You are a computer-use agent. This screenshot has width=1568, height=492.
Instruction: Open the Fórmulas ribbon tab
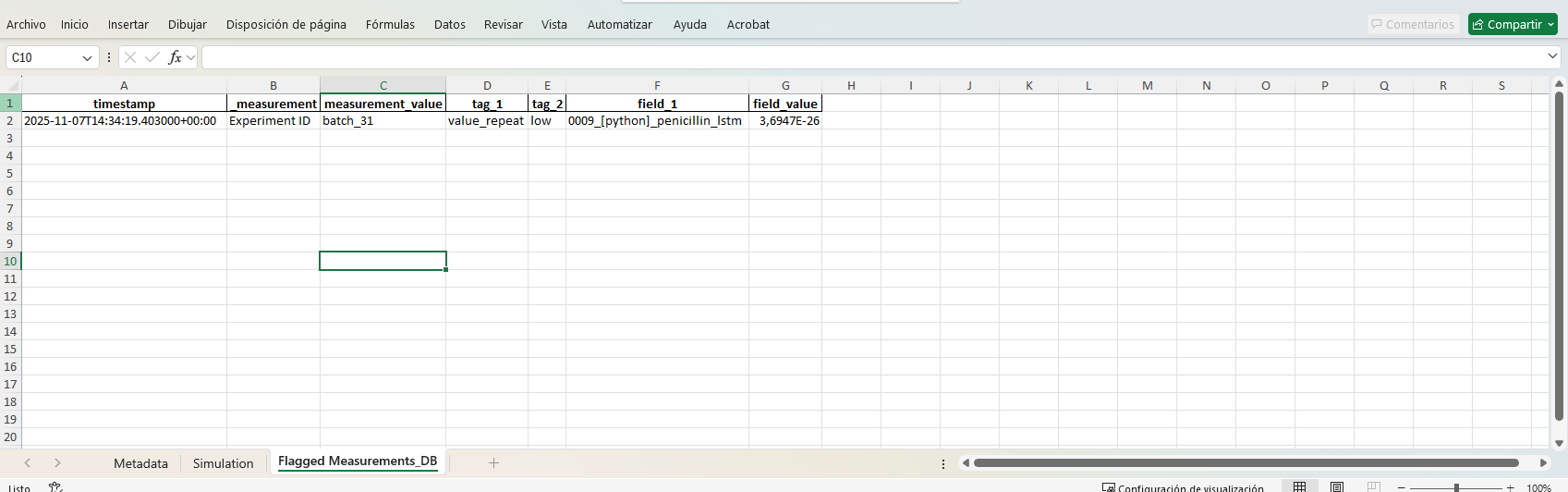click(390, 24)
